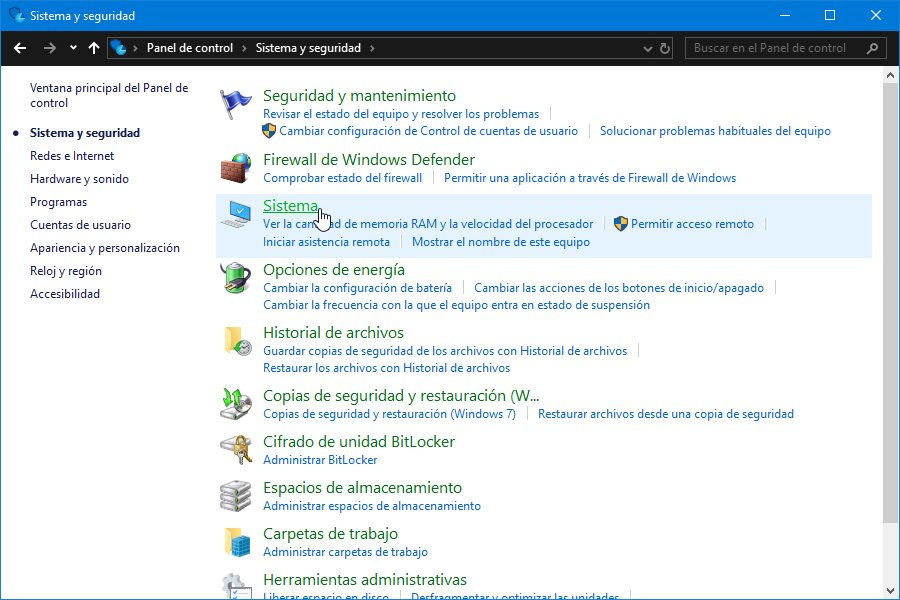Click the scrollbar down arrow
This screenshot has height=600, width=900.
coord(890,590)
